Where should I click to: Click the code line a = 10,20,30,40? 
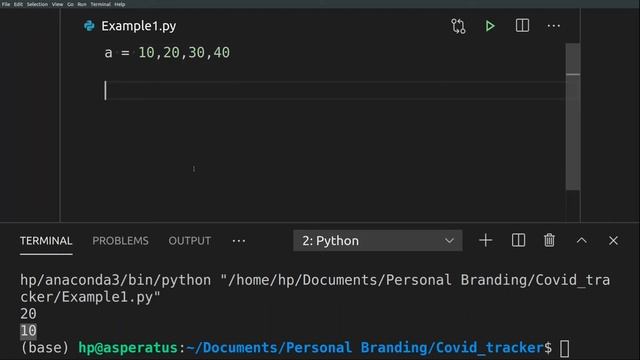(167, 53)
